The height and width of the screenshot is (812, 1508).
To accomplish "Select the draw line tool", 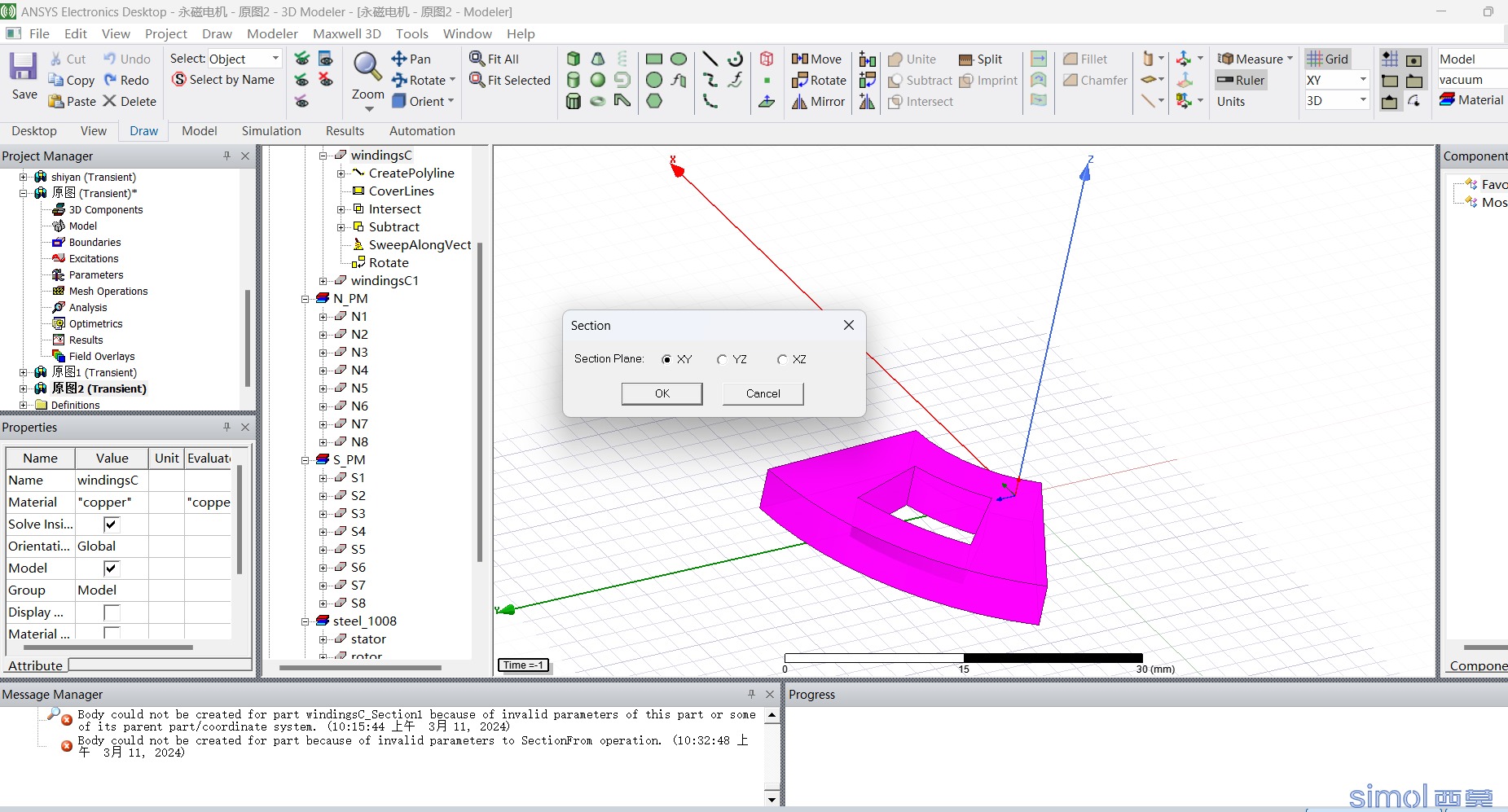I will click(x=710, y=59).
